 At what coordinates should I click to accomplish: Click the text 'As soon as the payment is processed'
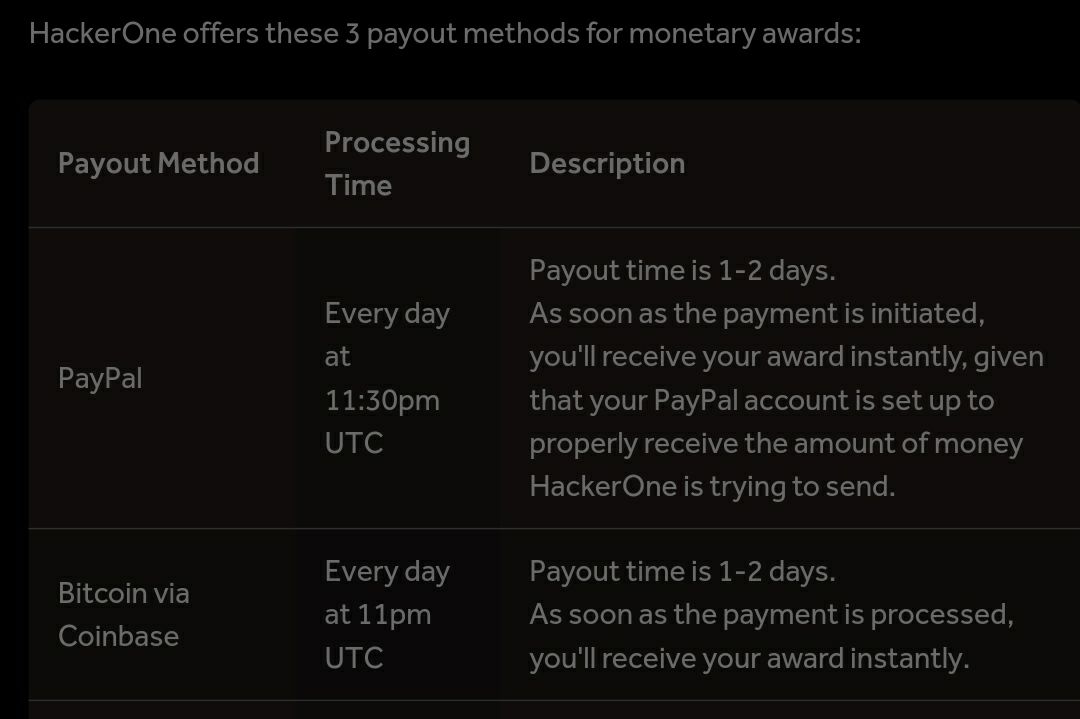pos(771,614)
